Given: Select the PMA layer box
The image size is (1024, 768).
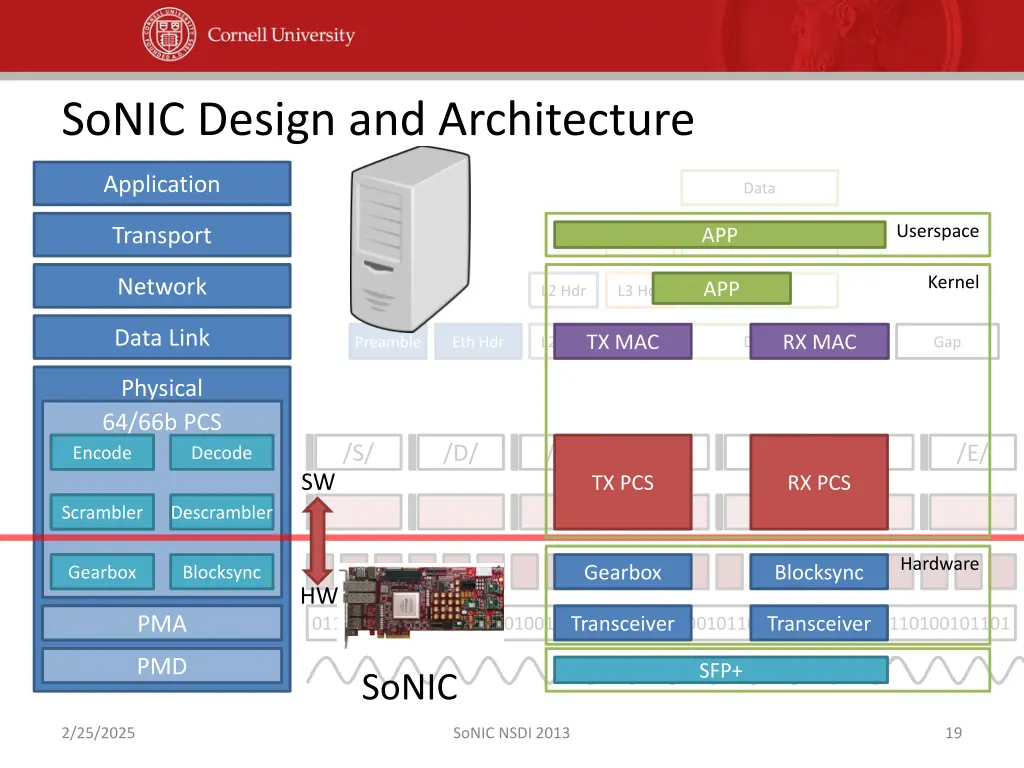Looking at the screenshot, I should (x=162, y=624).
